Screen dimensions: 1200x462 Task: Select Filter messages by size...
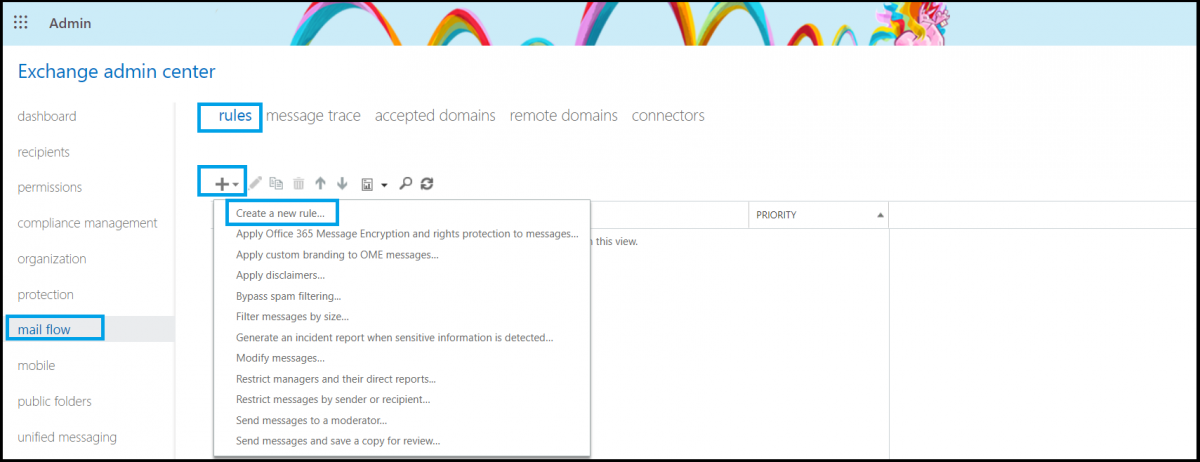point(293,317)
